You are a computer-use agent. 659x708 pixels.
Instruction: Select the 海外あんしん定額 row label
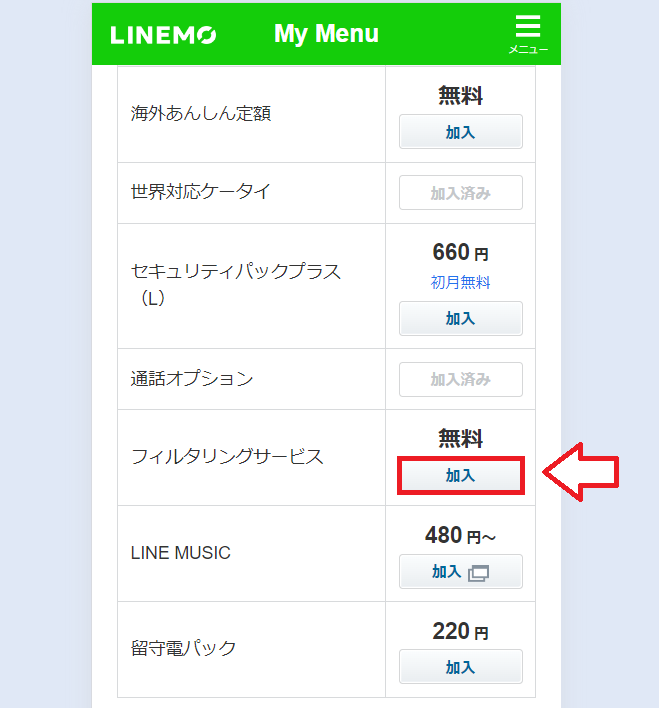coord(201,113)
